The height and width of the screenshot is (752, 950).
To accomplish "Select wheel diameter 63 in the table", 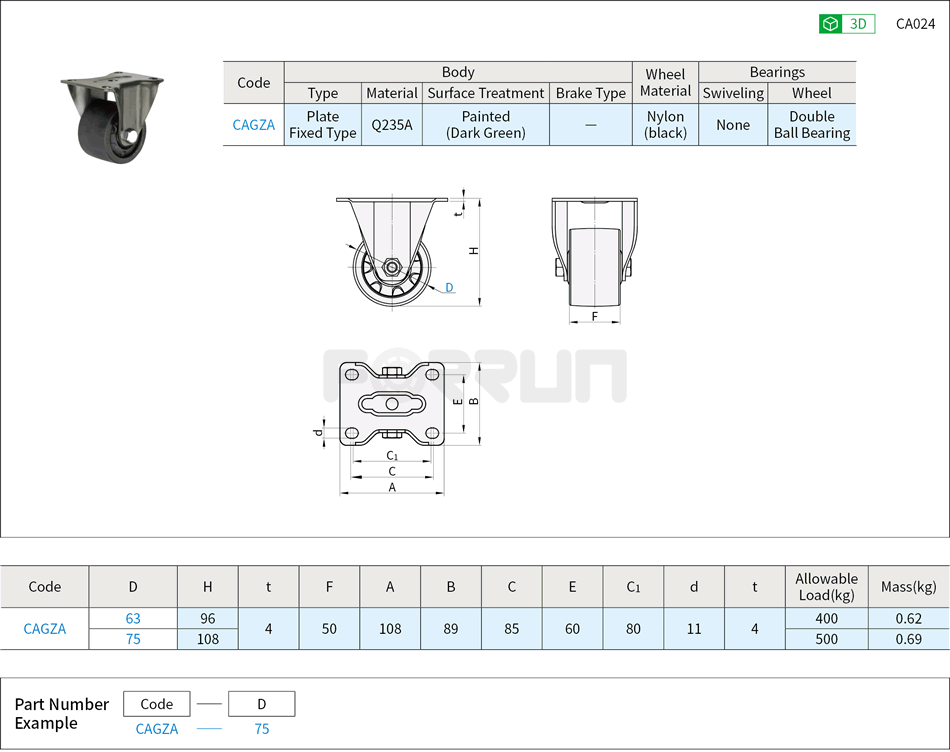I will (x=133, y=618).
